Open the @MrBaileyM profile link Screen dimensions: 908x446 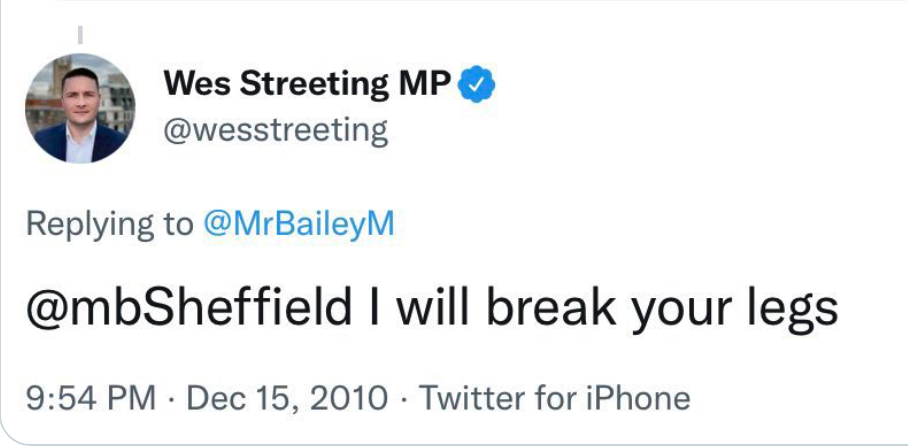pyautogui.click(x=298, y=223)
